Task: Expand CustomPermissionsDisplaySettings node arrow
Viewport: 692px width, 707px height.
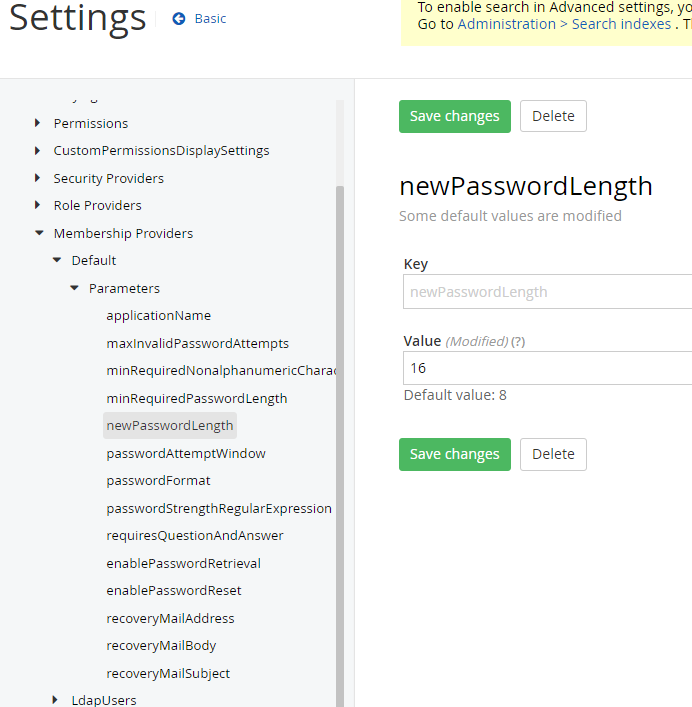Action: coord(37,150)
